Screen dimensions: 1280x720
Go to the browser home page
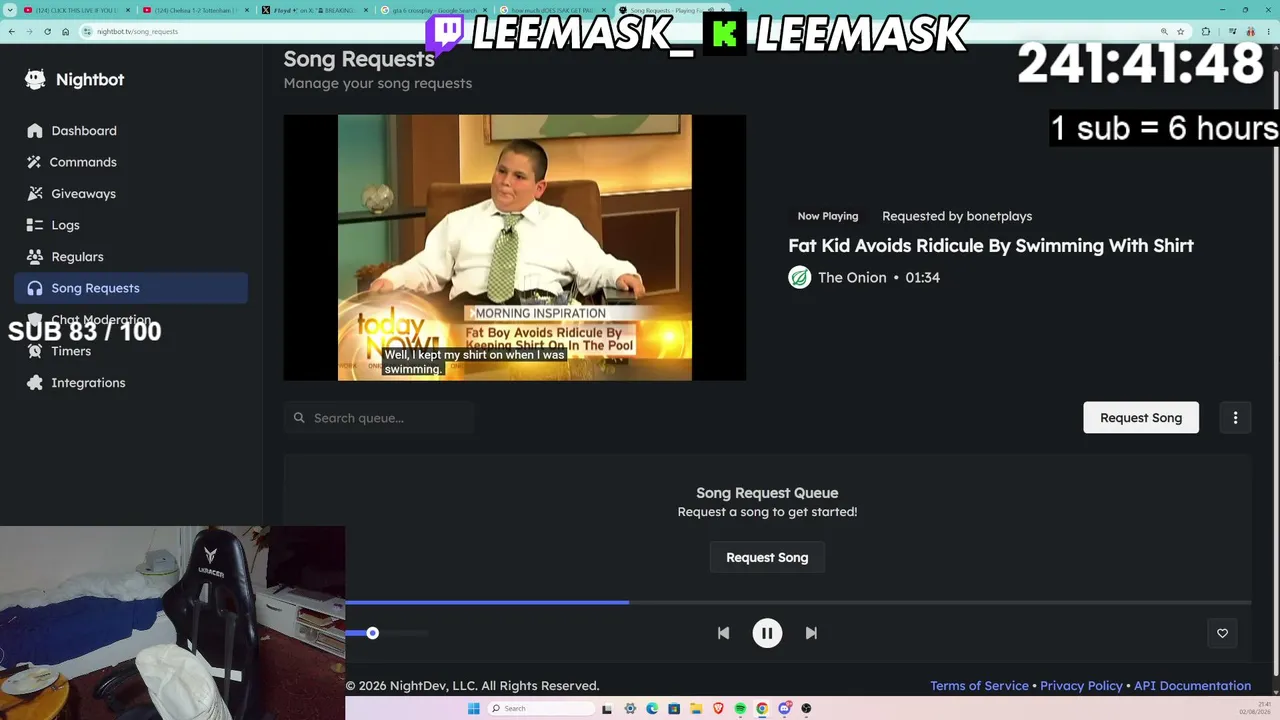pos(65,31)
